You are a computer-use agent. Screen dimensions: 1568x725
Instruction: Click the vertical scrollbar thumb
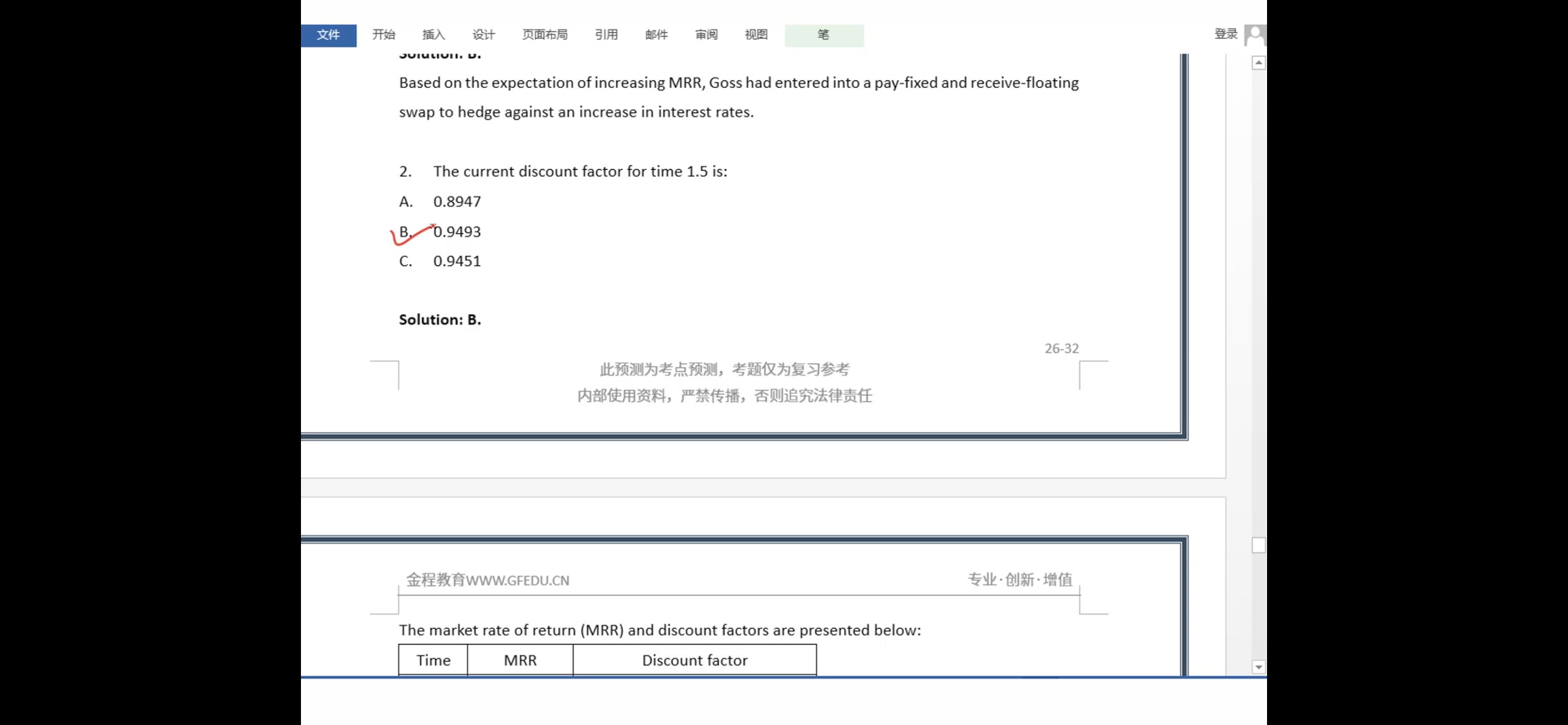click(1258, 545)
